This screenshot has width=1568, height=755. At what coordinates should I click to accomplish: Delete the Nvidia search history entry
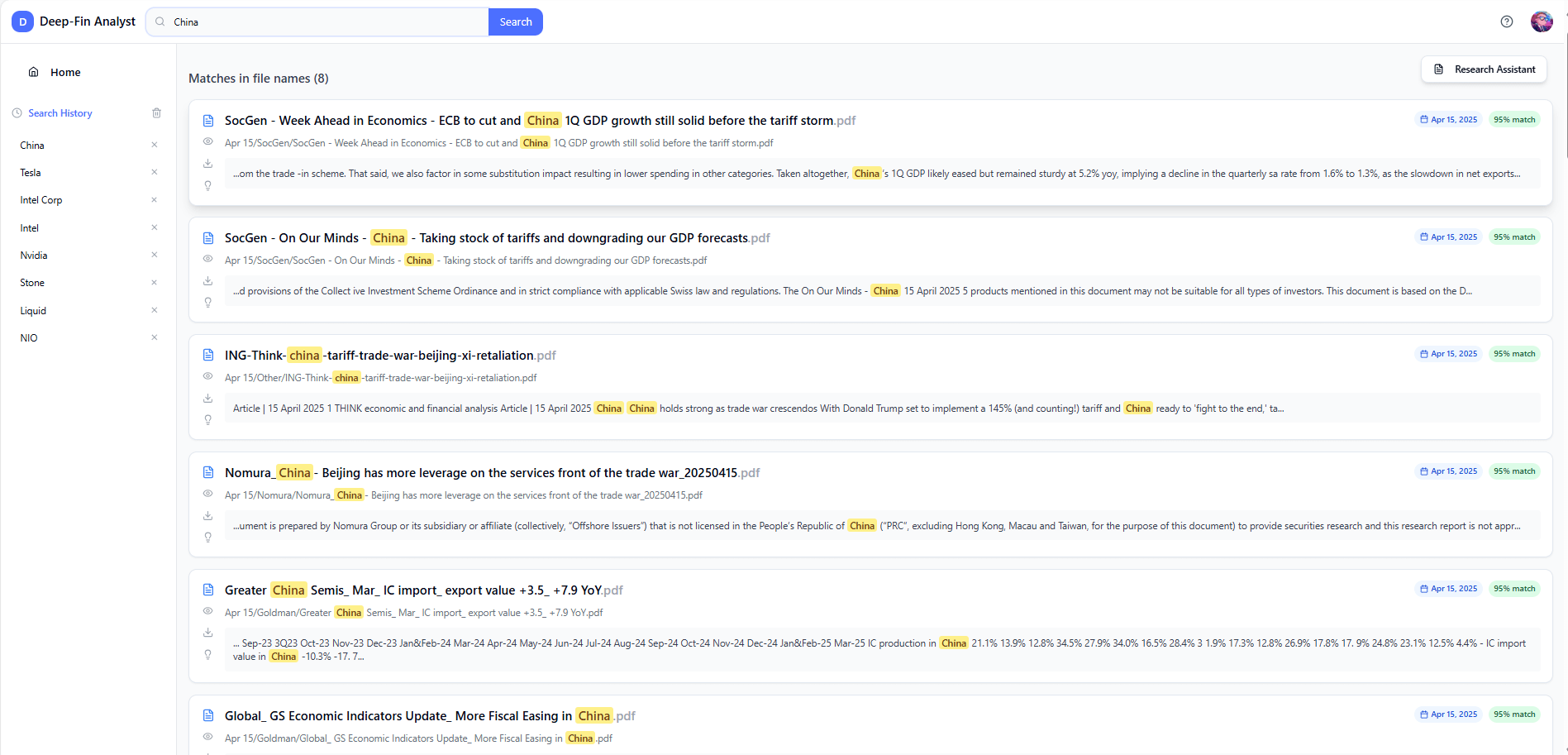155,255
